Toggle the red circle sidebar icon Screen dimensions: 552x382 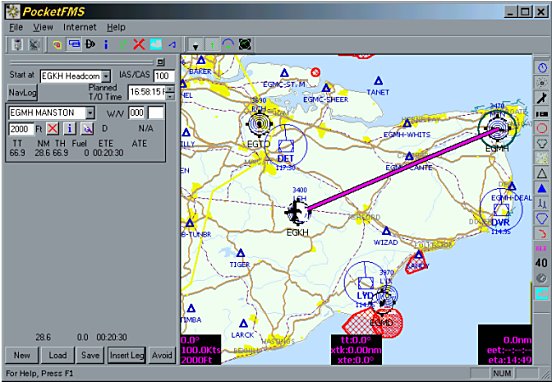coord(542,128)
